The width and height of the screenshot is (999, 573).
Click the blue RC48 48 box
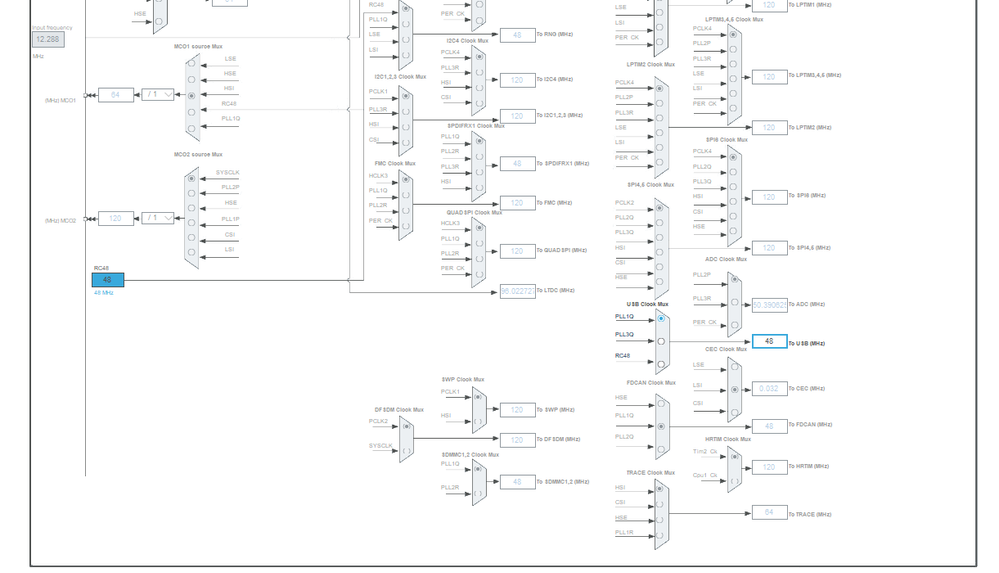point(108,280)
